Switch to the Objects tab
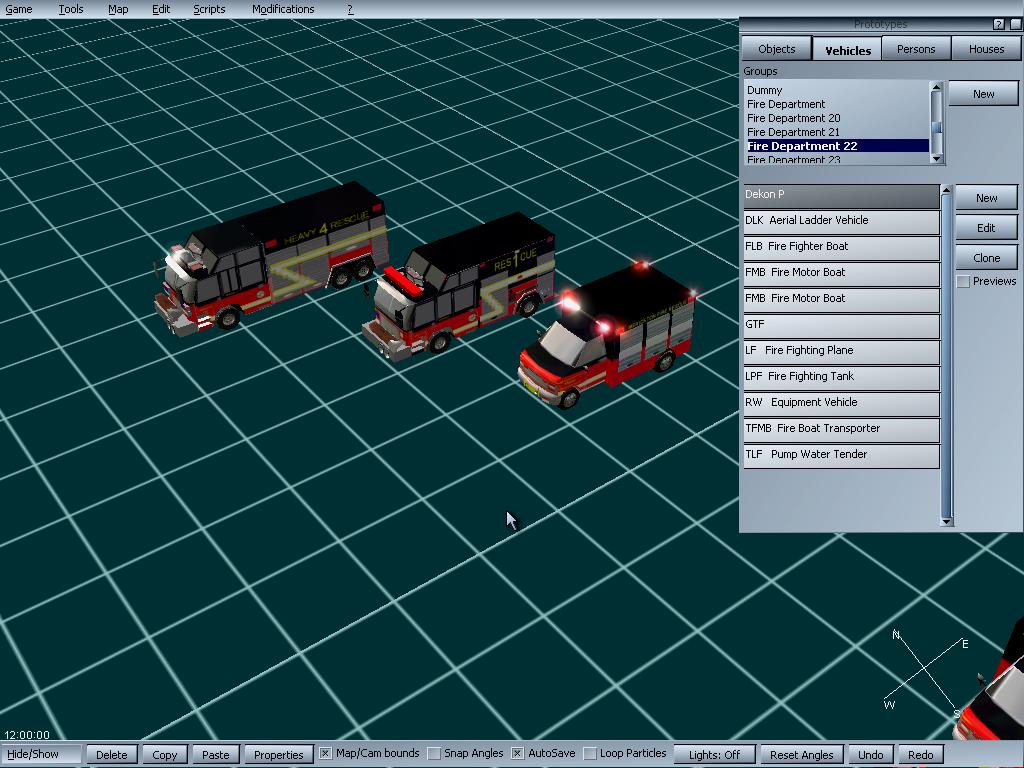This screenshot has width=1024, height=768. pyautogui.click(x=776, y=49)
